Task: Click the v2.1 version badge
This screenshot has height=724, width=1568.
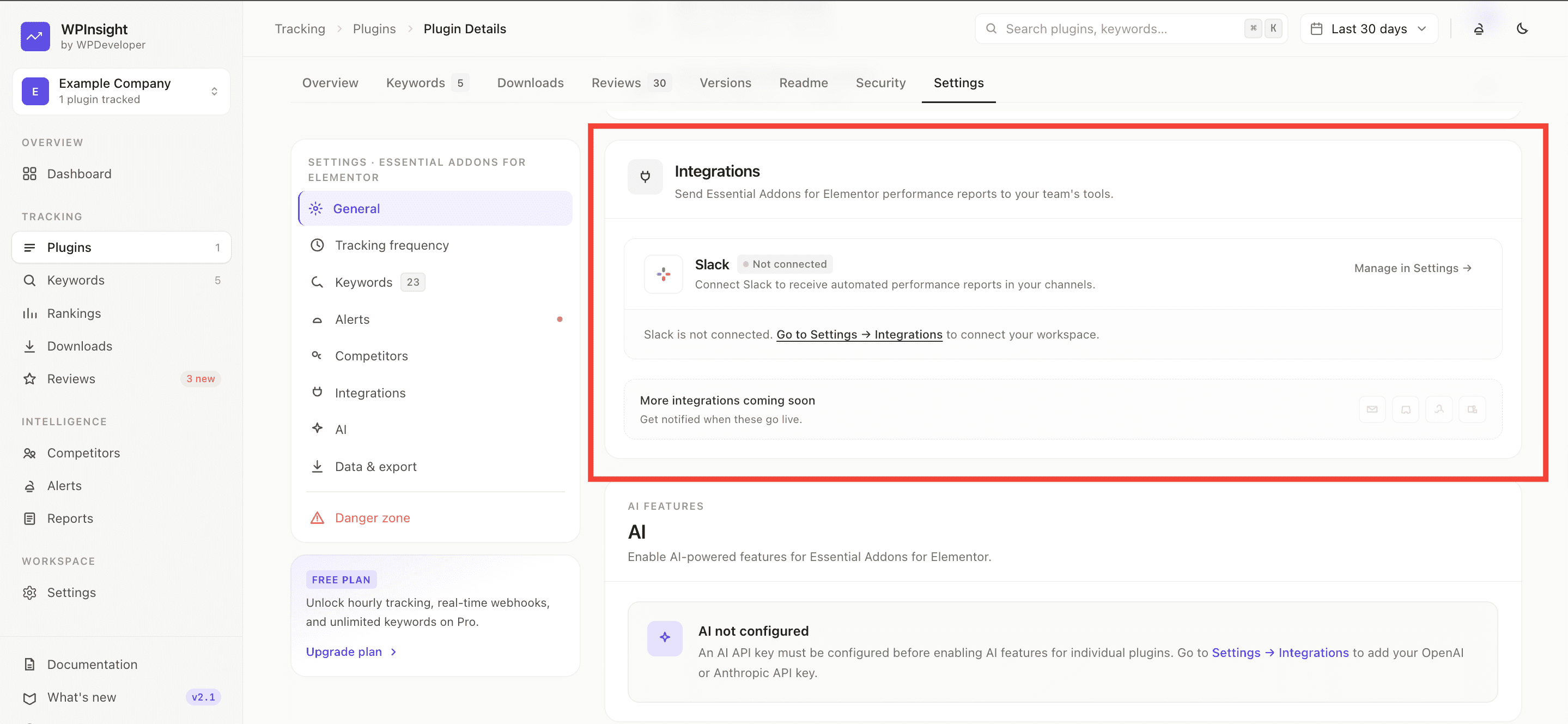Action: pos(203,697)
